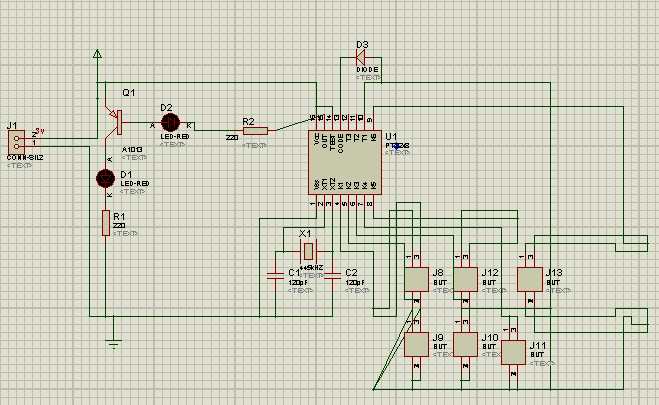659x405 pixels.
Task: Select the X1 crystal symbol
Action: tap(308, 251)
